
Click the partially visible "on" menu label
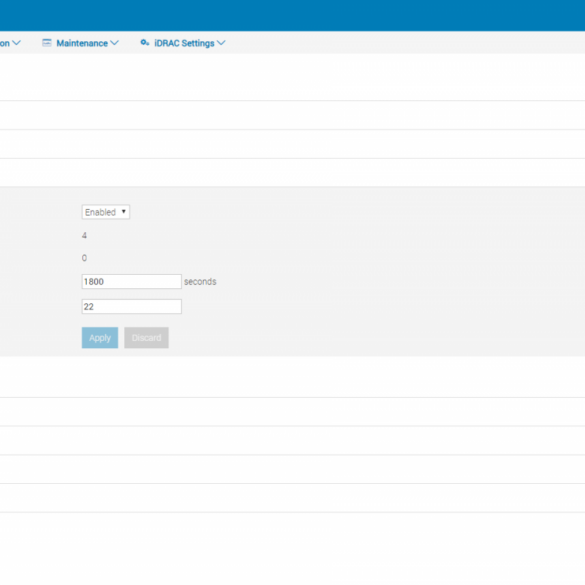pos(4,43)
